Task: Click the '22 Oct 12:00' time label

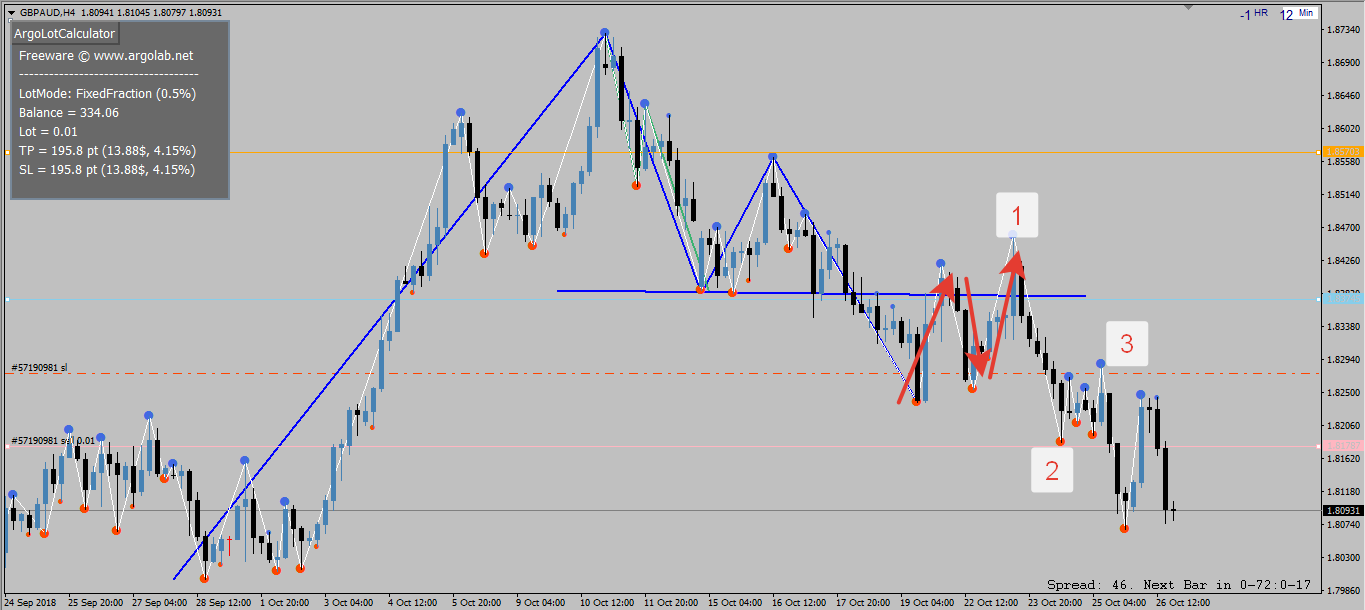Action: coord(991,603)
